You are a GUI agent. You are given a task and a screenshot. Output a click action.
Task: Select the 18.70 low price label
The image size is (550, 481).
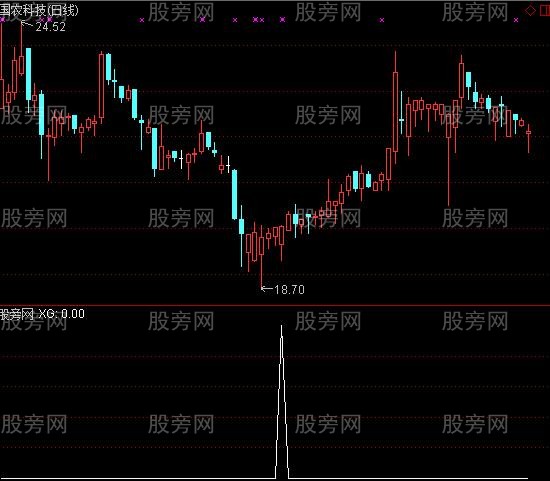[x=289, y=289]
